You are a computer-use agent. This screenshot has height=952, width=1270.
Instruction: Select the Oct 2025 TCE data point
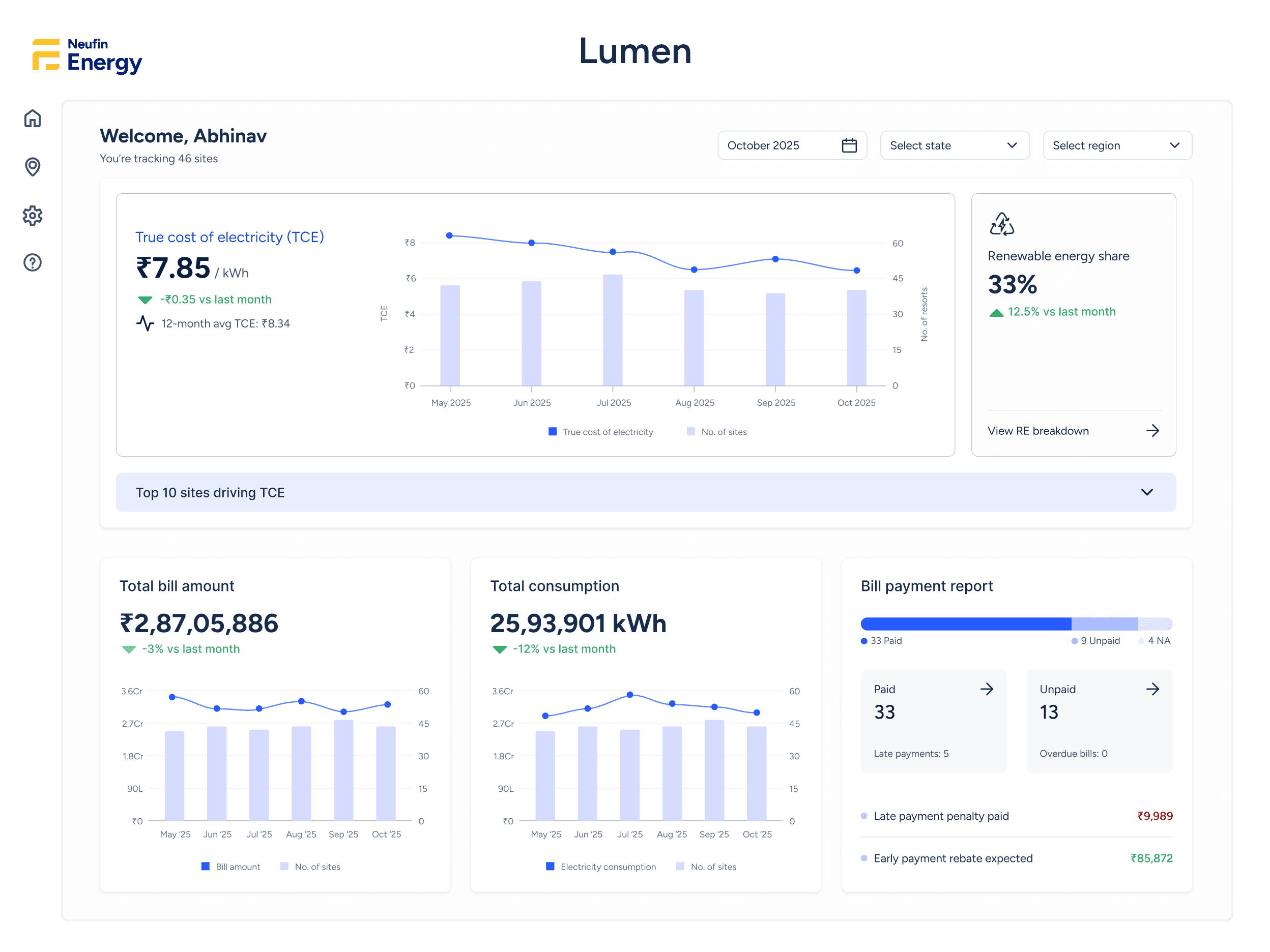856,270
